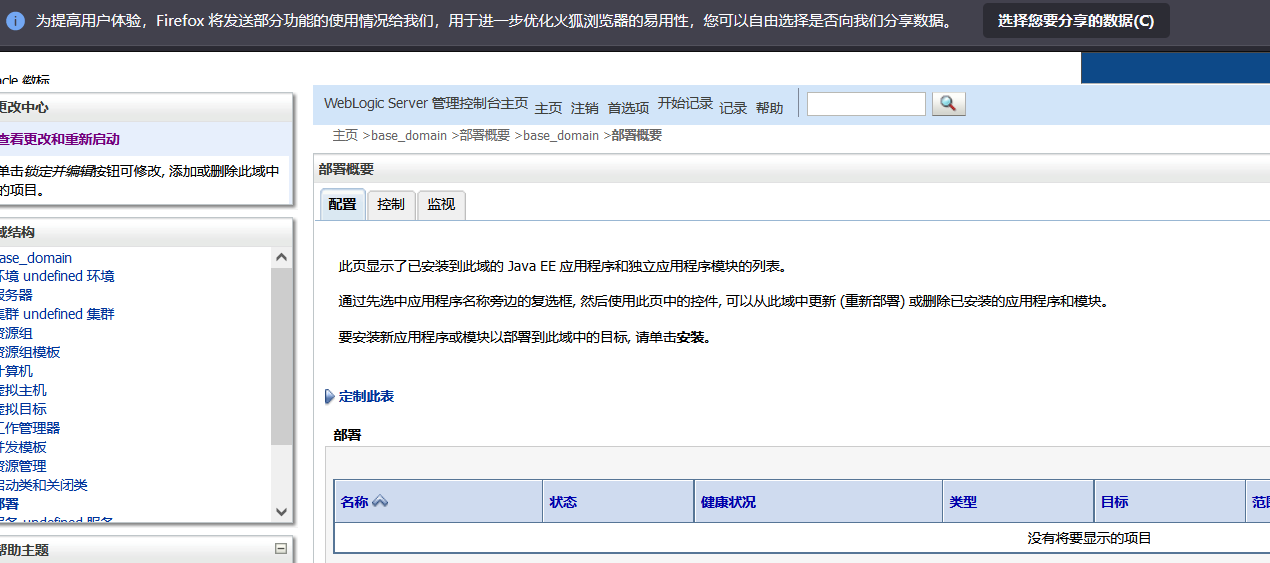Viewport: 1270px width, 563px height.
Task: Select 资源管理 tree item
Action: (x=22, y=466)
